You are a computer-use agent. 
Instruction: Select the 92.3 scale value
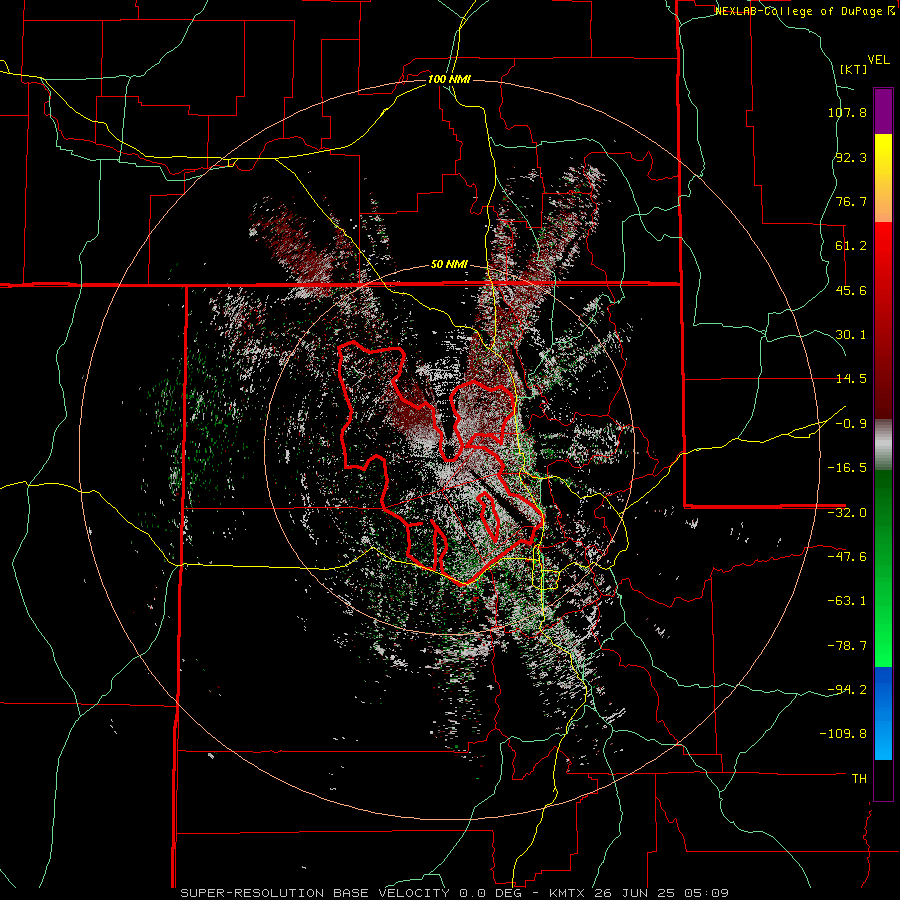click(851, 157)
